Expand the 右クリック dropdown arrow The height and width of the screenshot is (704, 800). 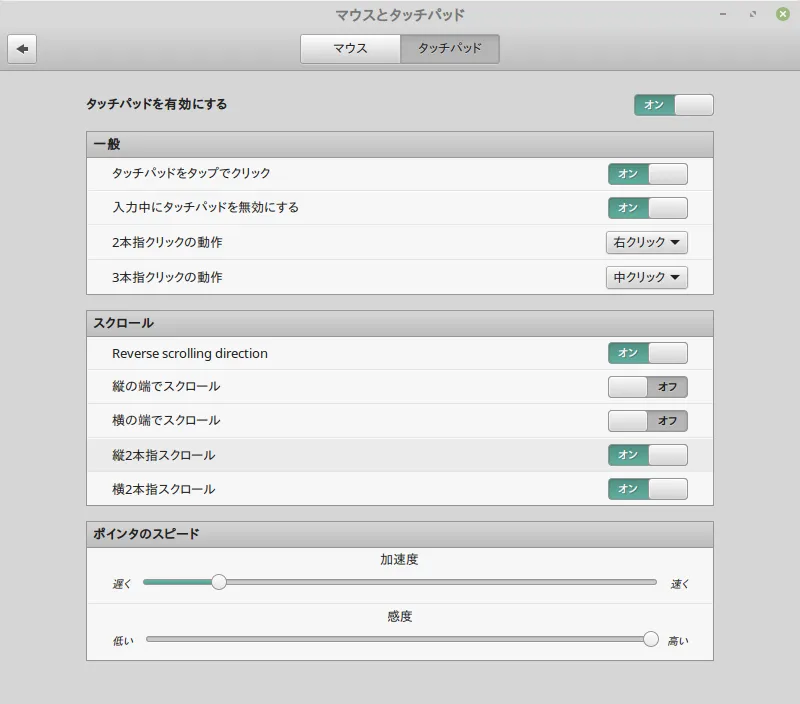coord(674,242)
